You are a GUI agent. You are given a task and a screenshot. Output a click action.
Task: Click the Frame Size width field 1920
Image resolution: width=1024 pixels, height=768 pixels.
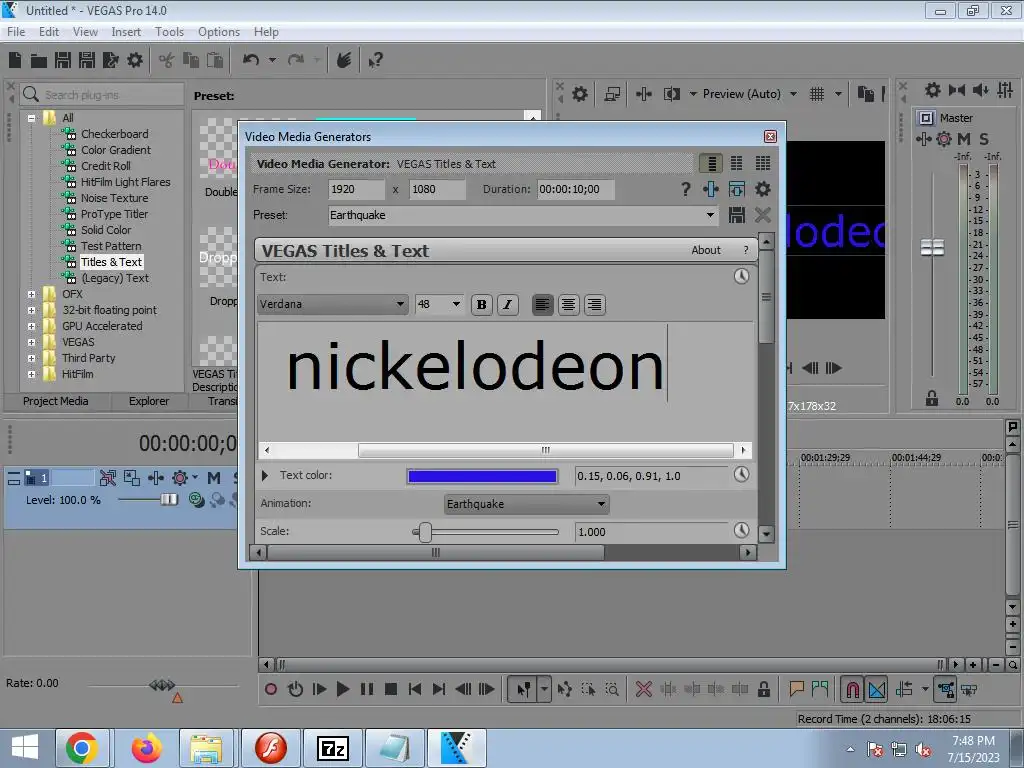(356, 189)
